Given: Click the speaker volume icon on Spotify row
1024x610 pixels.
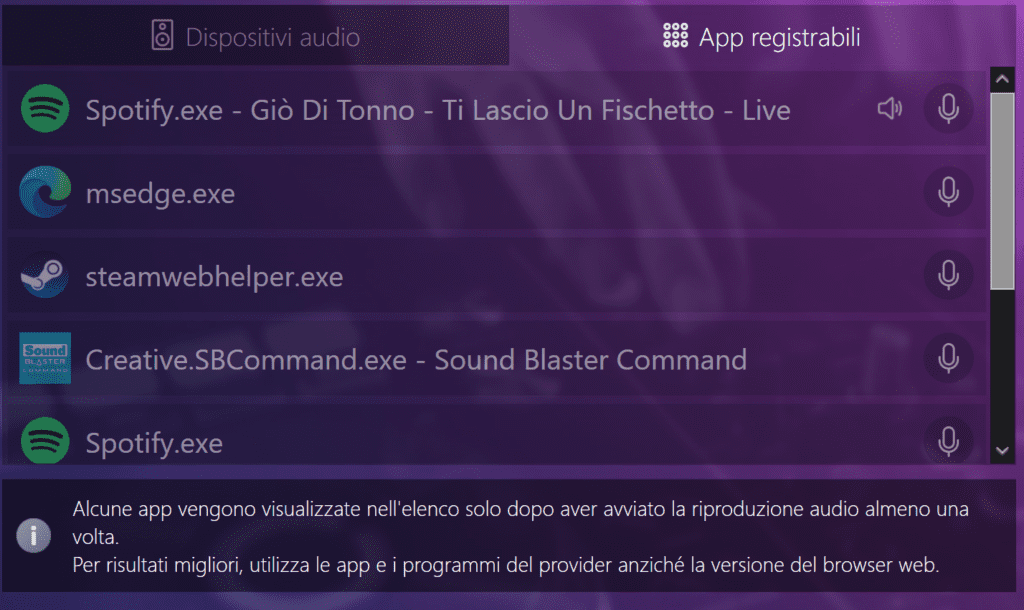Looking at the screenshot, I should coord(889,108).
